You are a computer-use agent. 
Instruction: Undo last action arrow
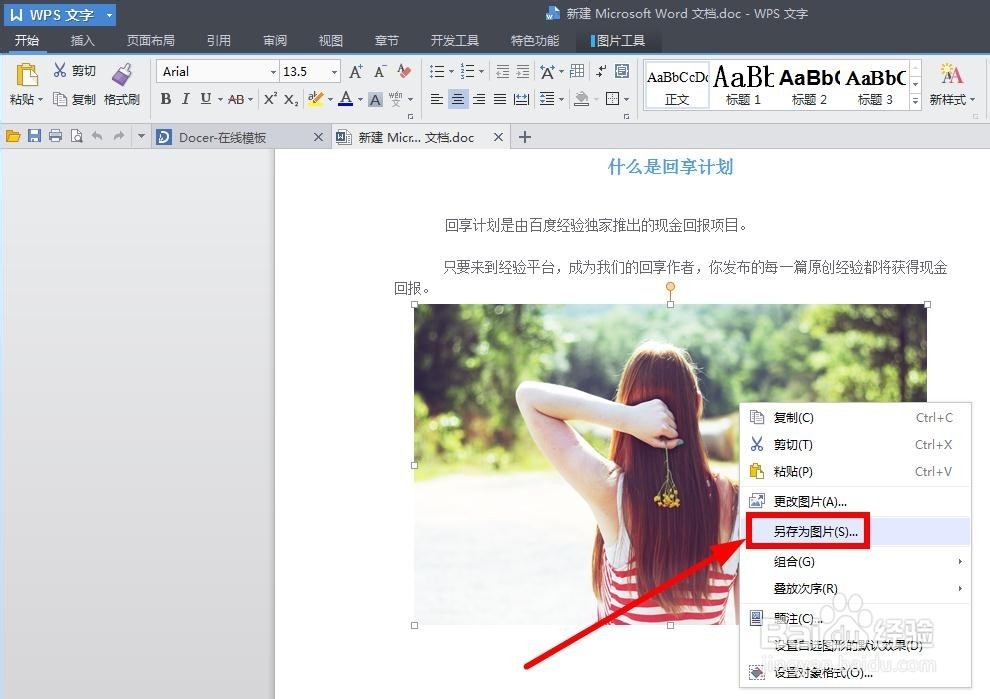click(x=97, y=136)
